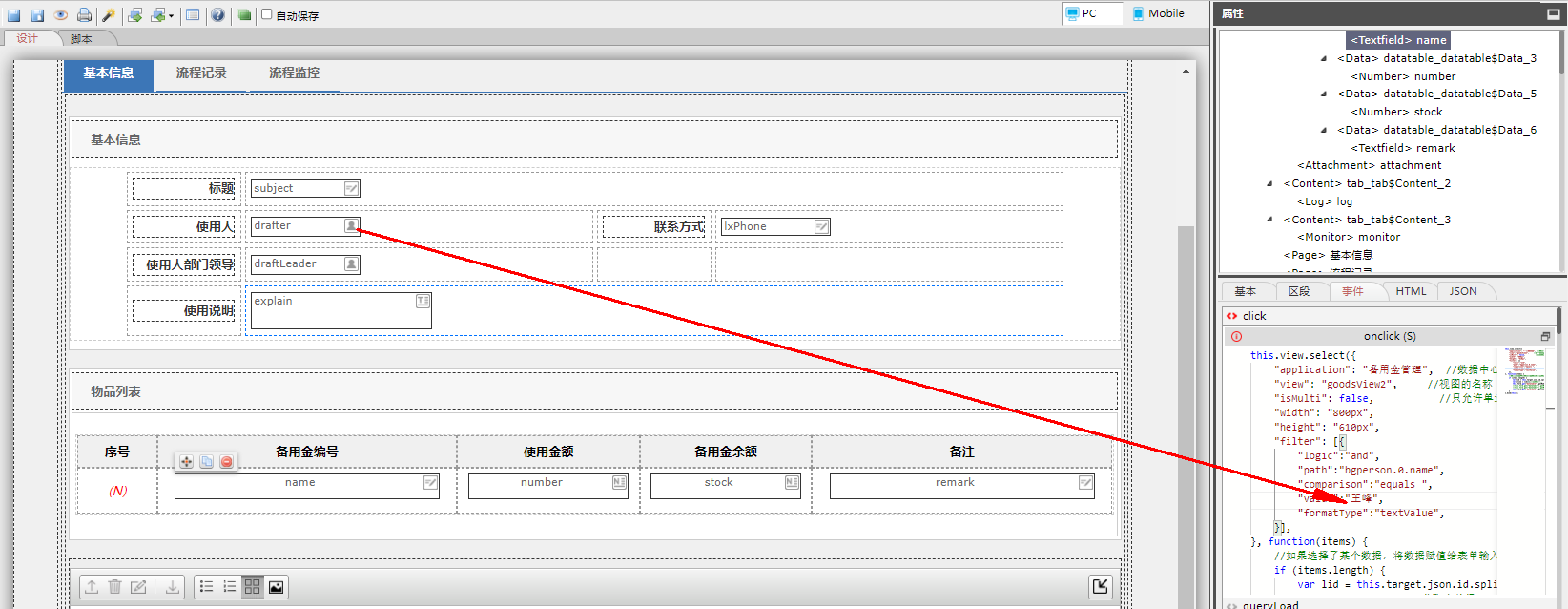Viewport: 1568px width, 609px height.
Task: Switch to the 脚本 tab
Action: (82, 38)
